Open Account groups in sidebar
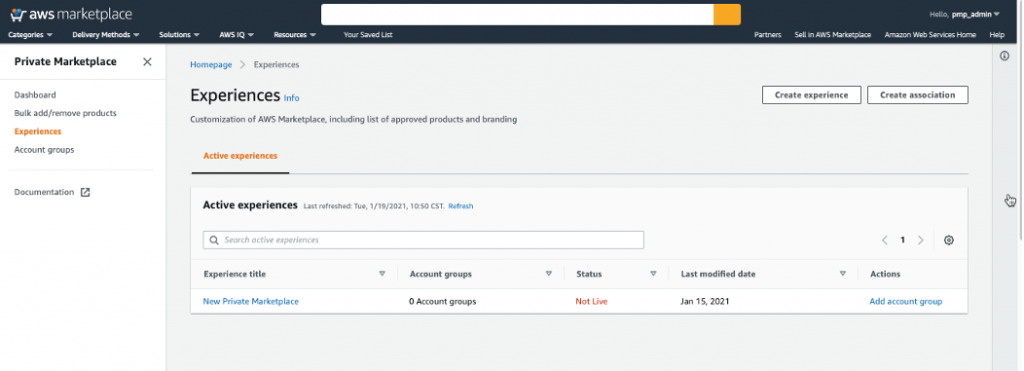 pyautogui.click(x=44, y=150)
